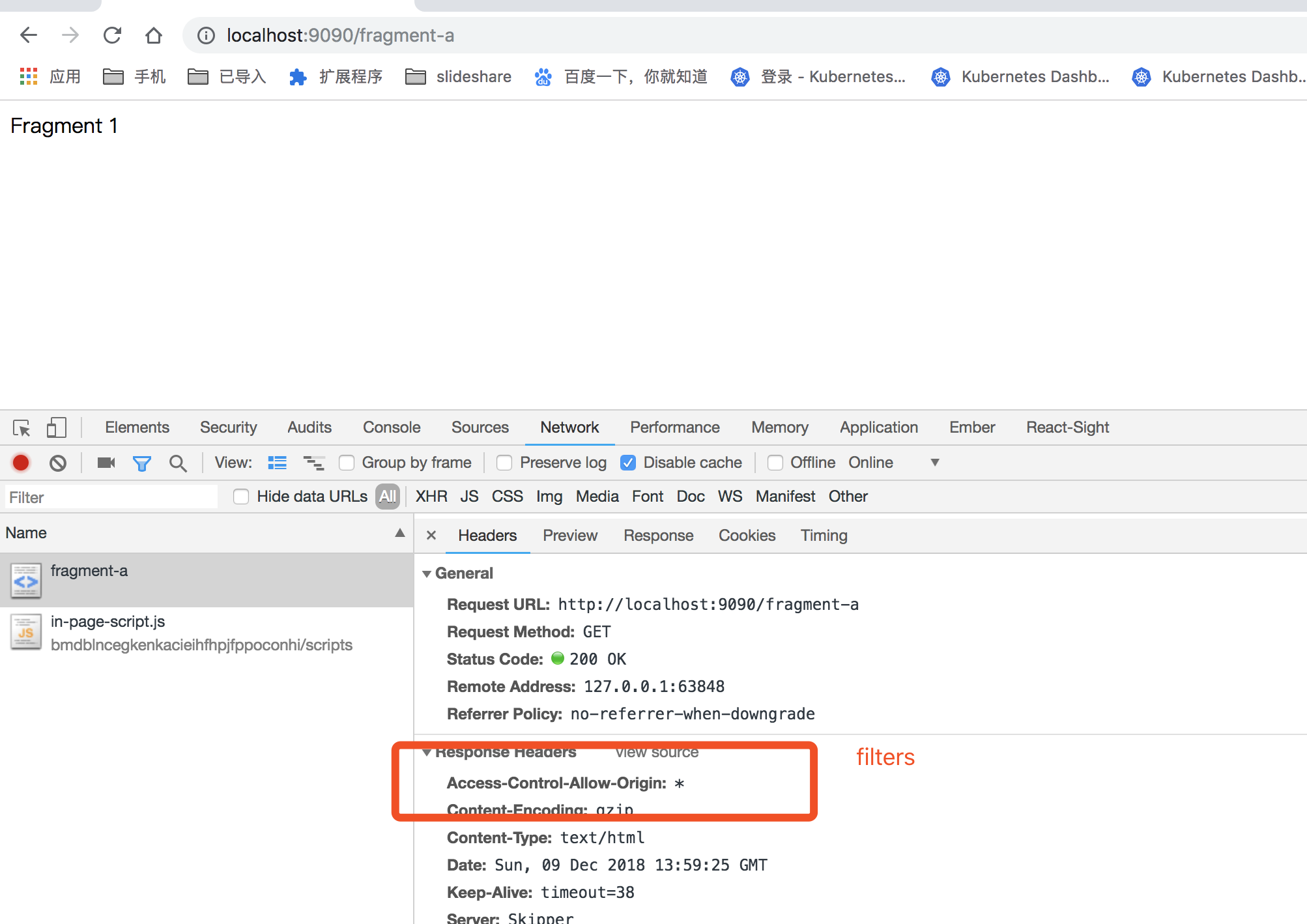Check the Hide data URLs checkbox
1307x924 pixels.
pyautogui.click(x=241, y=497)
